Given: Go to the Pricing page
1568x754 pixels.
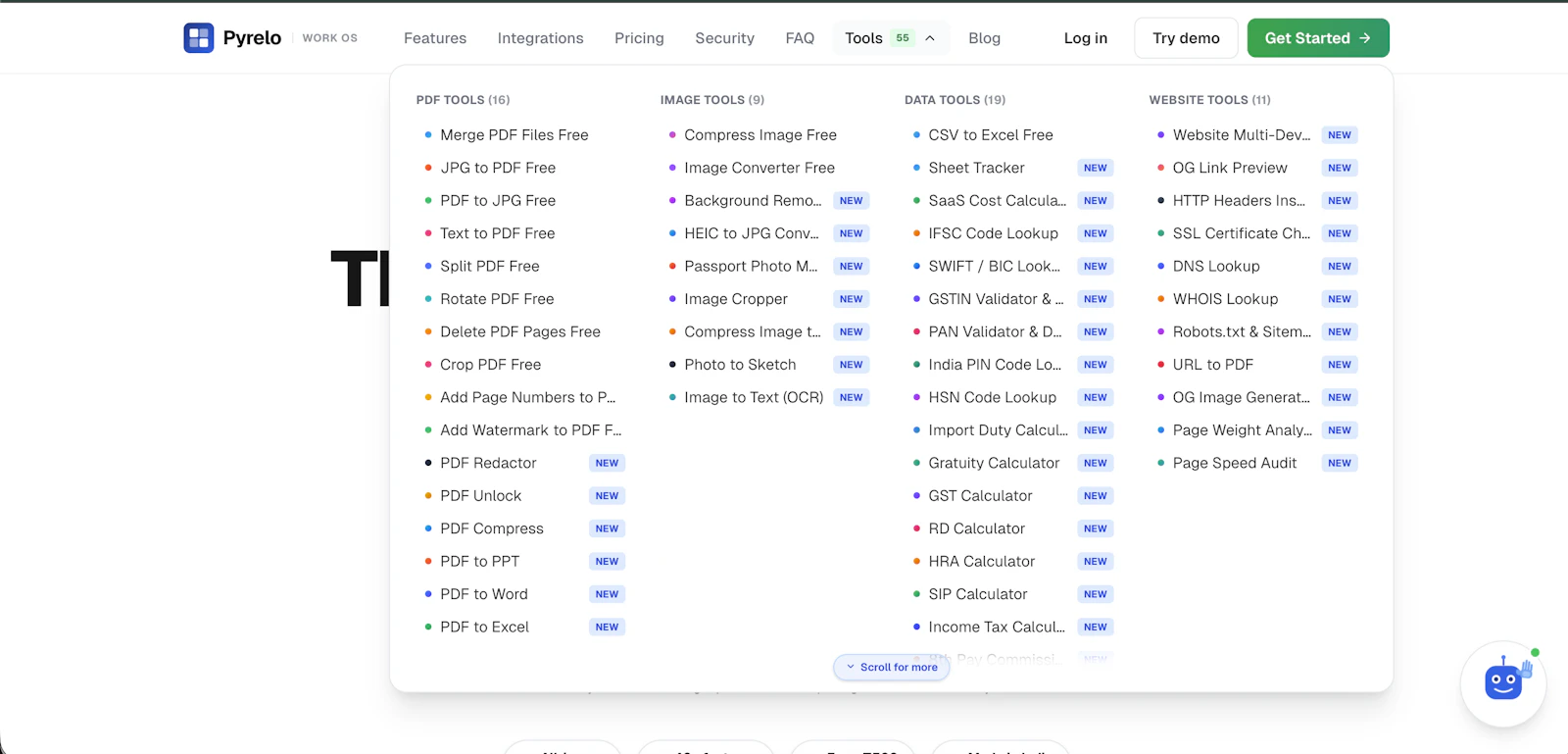Looking at the screenshot, I should [x=639, y=38].
